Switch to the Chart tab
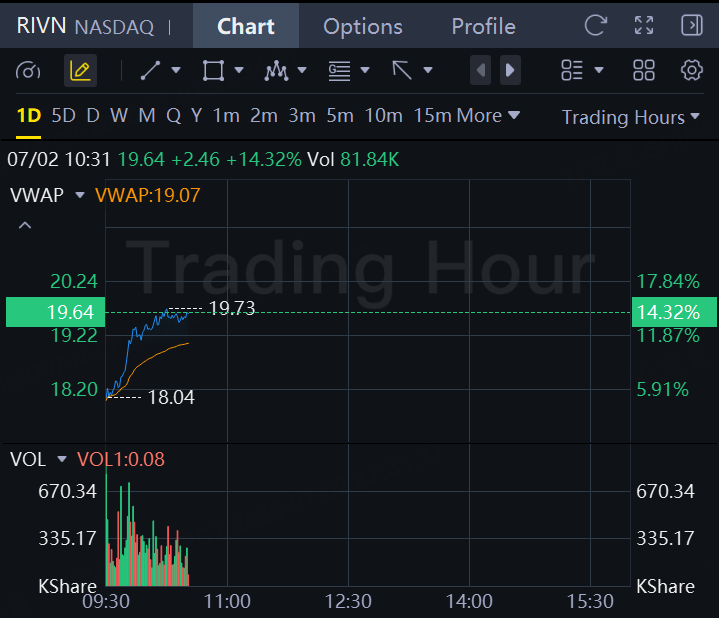 point(246,26)
